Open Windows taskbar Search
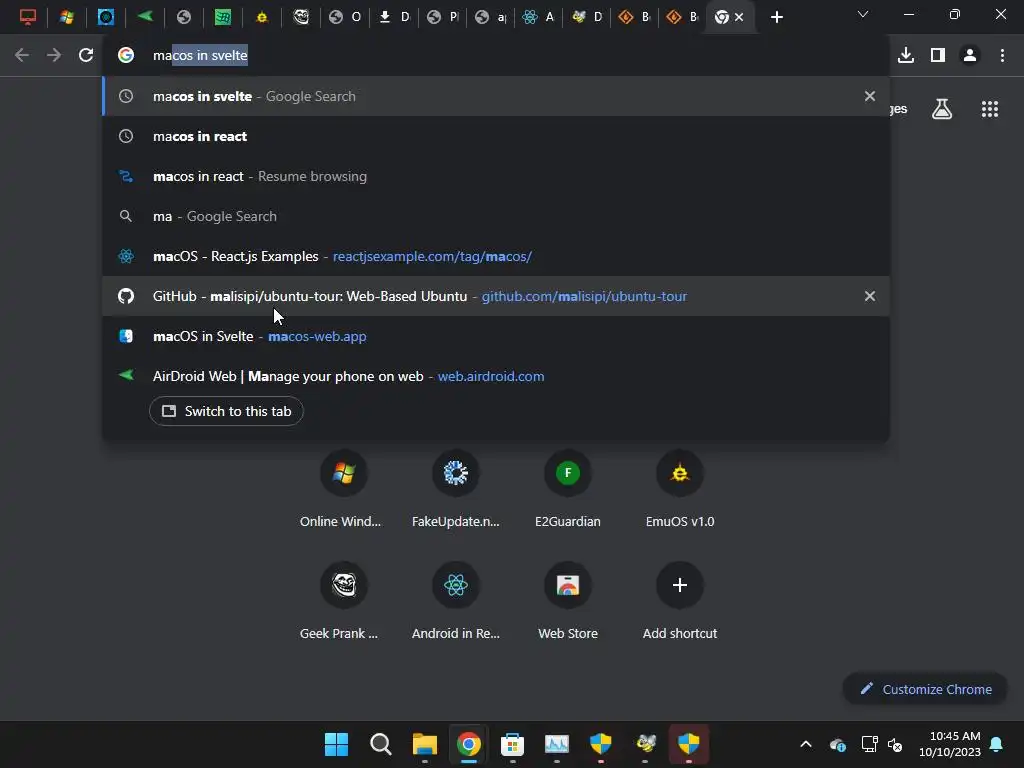 point(381,744)
